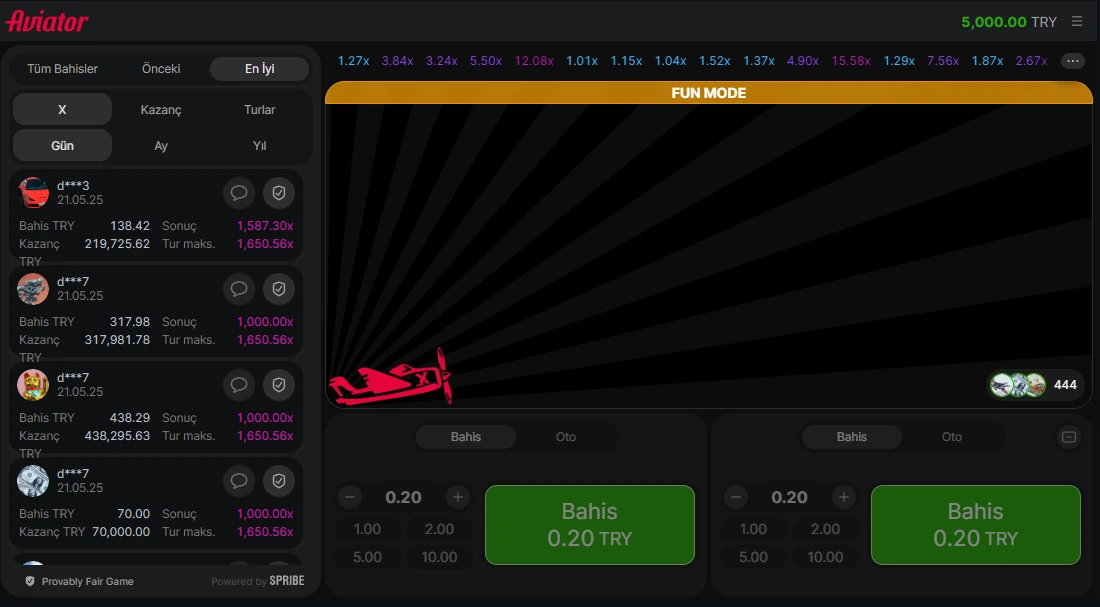The image size is (1100, 607).
Task: Open the 7.56x round result
Action: [943, 61]
